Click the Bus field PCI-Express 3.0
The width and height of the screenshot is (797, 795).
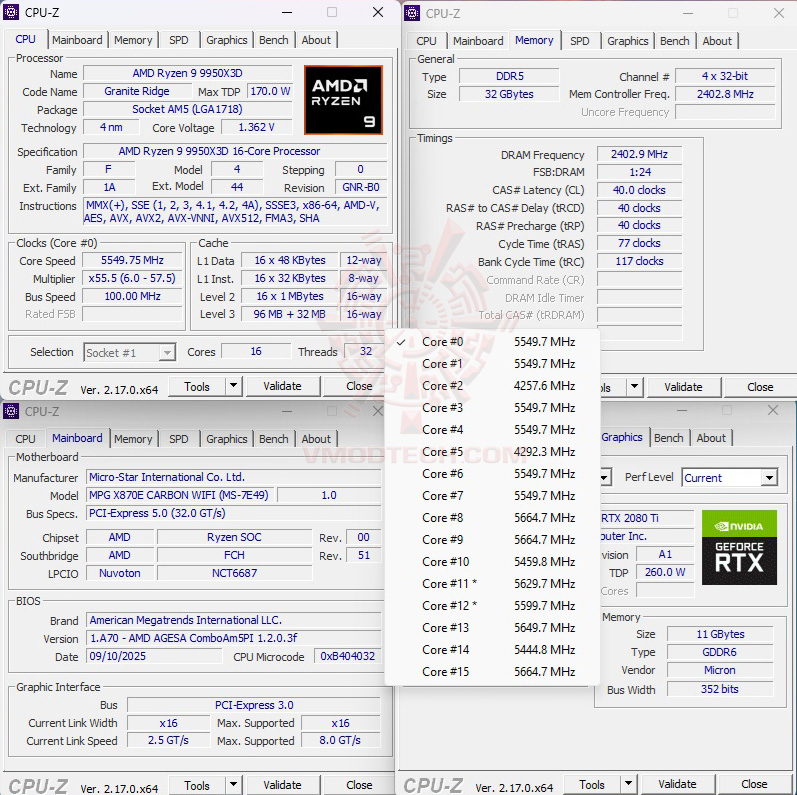tap(254, 705)
